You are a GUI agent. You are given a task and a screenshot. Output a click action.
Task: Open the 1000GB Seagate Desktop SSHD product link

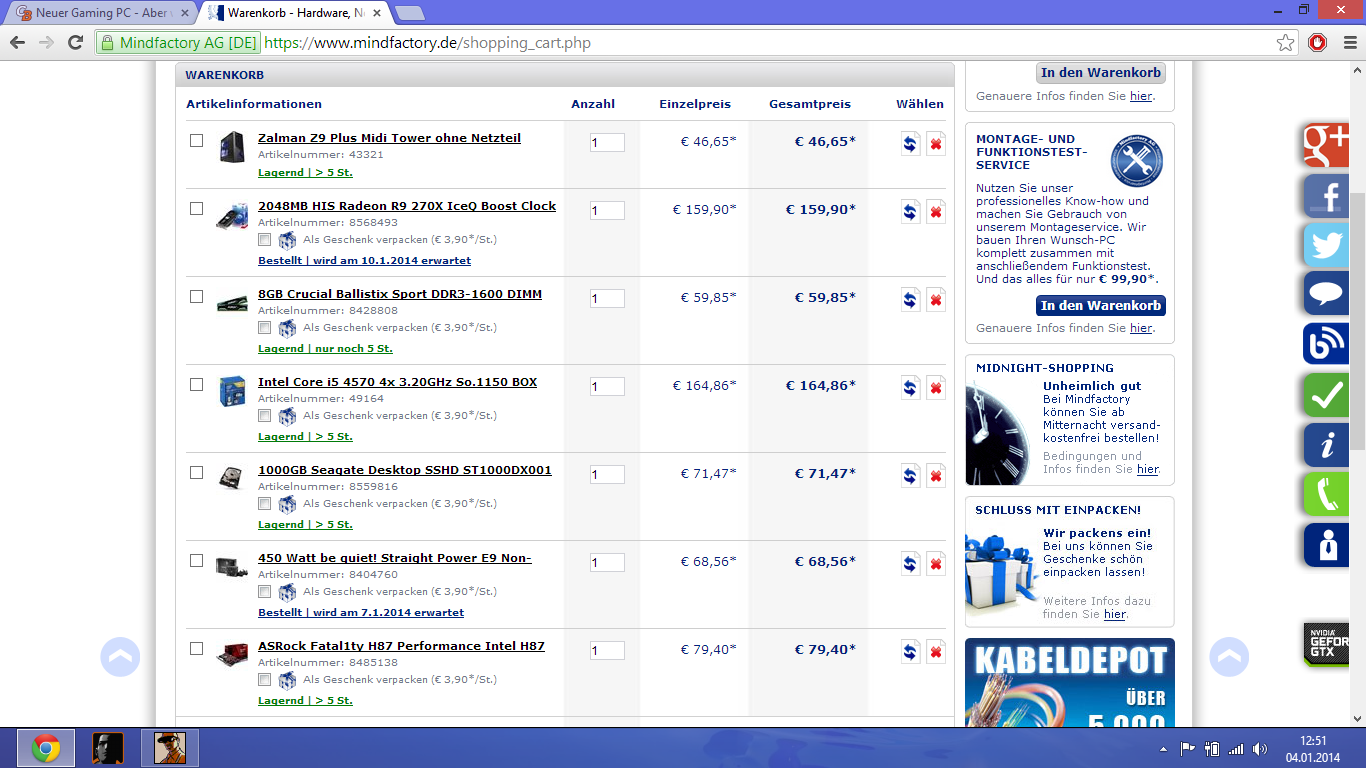(405, 470)
